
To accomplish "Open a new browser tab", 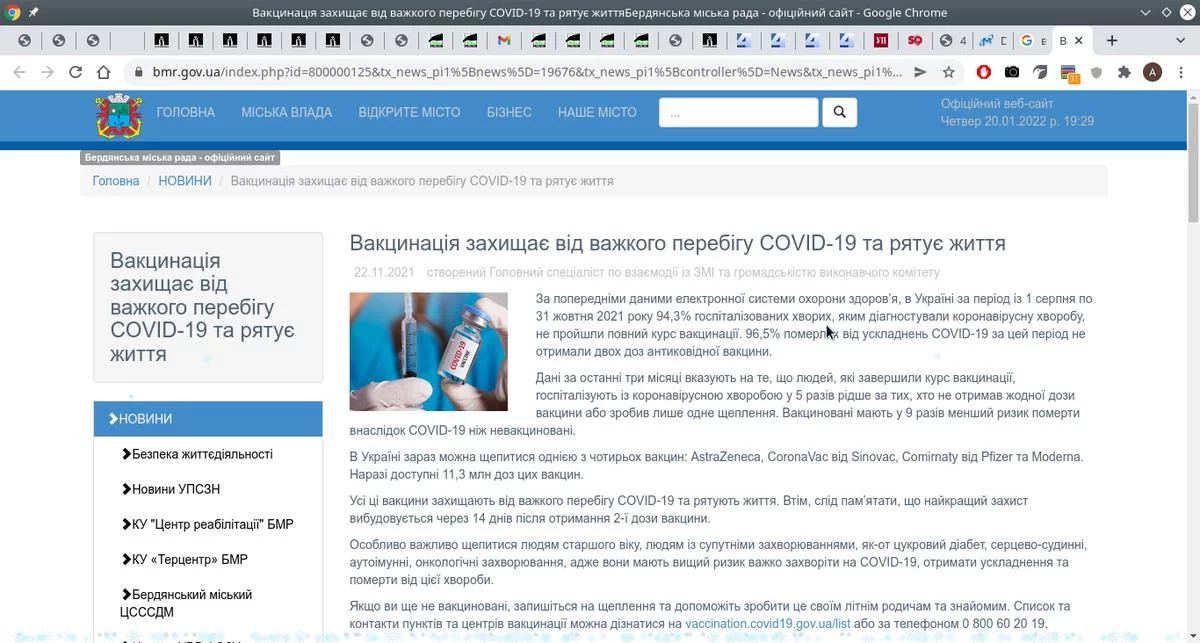I will tap(1111, 41).
